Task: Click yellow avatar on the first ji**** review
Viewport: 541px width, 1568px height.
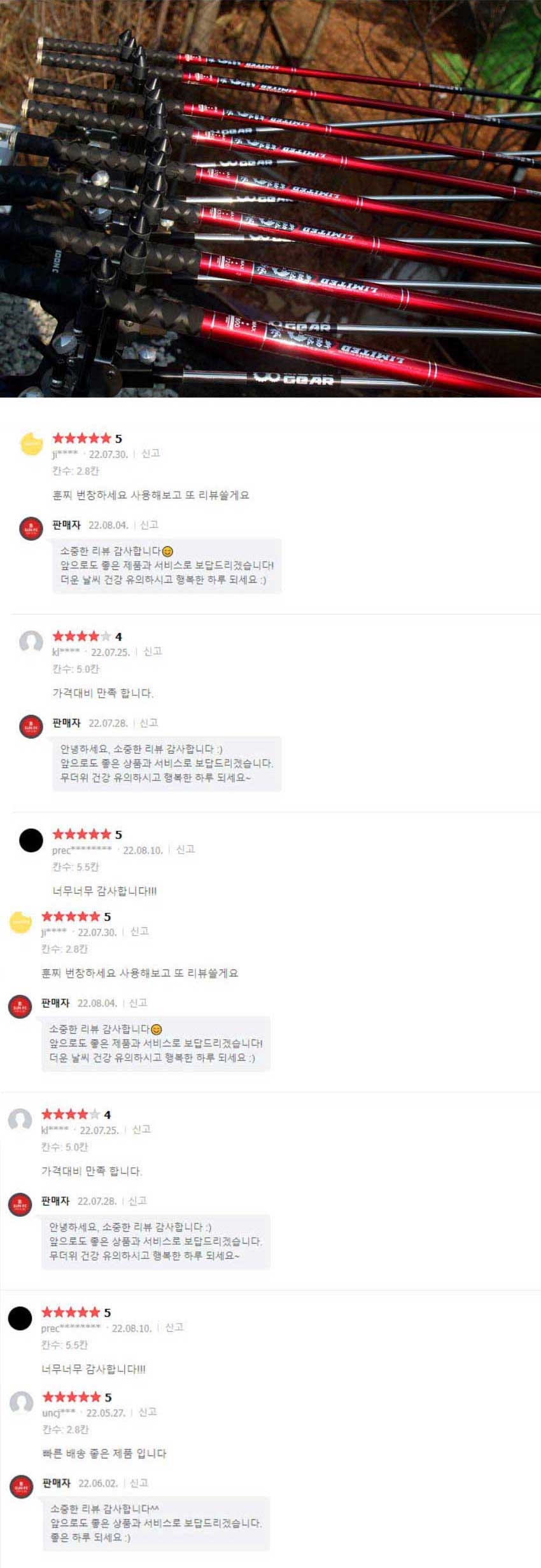Action: (31, 443)
